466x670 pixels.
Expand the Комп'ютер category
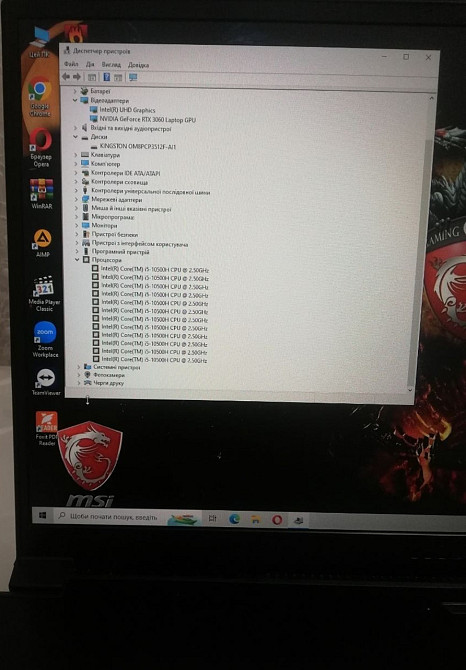click(76, 164)
